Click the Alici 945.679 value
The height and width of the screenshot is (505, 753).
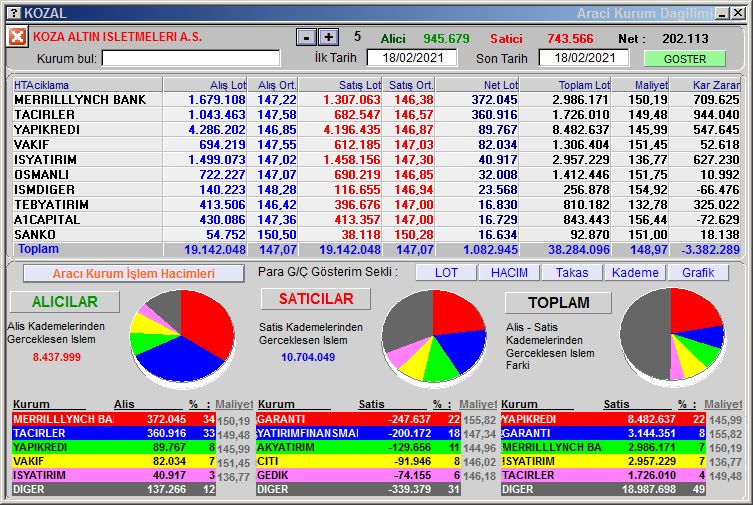coord(446,38)
